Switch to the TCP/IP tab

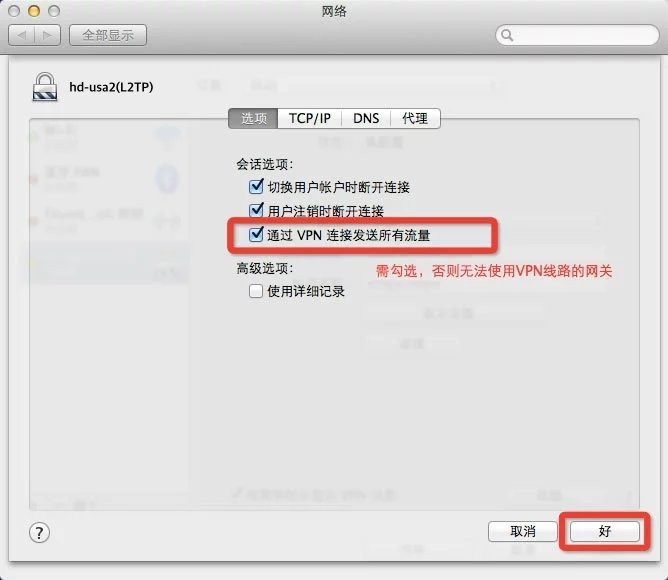[310, 118]
